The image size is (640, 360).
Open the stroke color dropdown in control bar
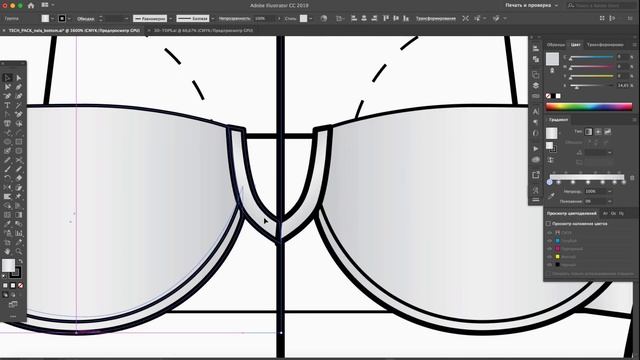tap(69, 18)
